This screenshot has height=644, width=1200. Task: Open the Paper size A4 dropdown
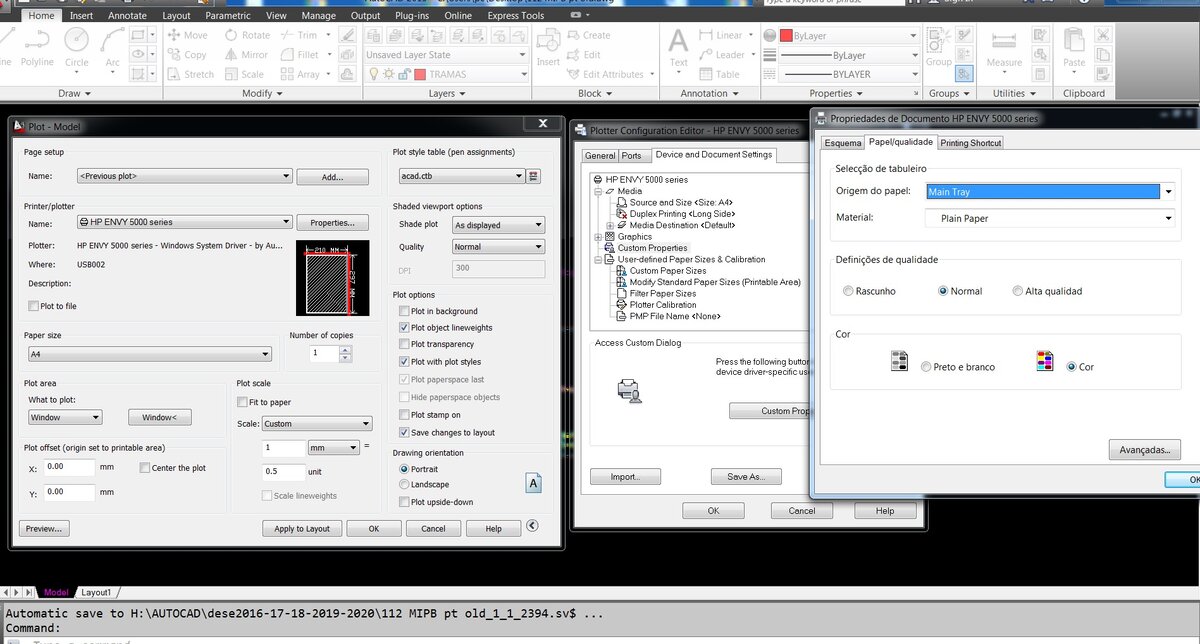[150, 354]
